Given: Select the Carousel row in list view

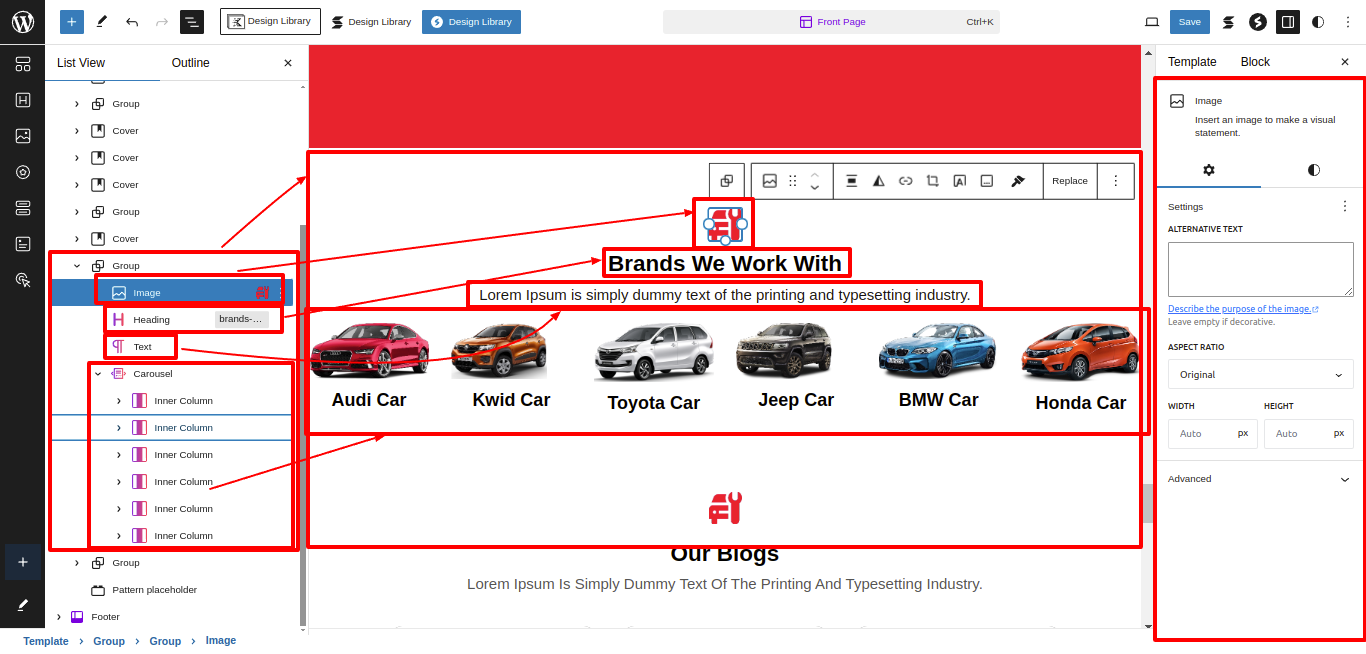Looking at the screenshot, I should point(171,374).
